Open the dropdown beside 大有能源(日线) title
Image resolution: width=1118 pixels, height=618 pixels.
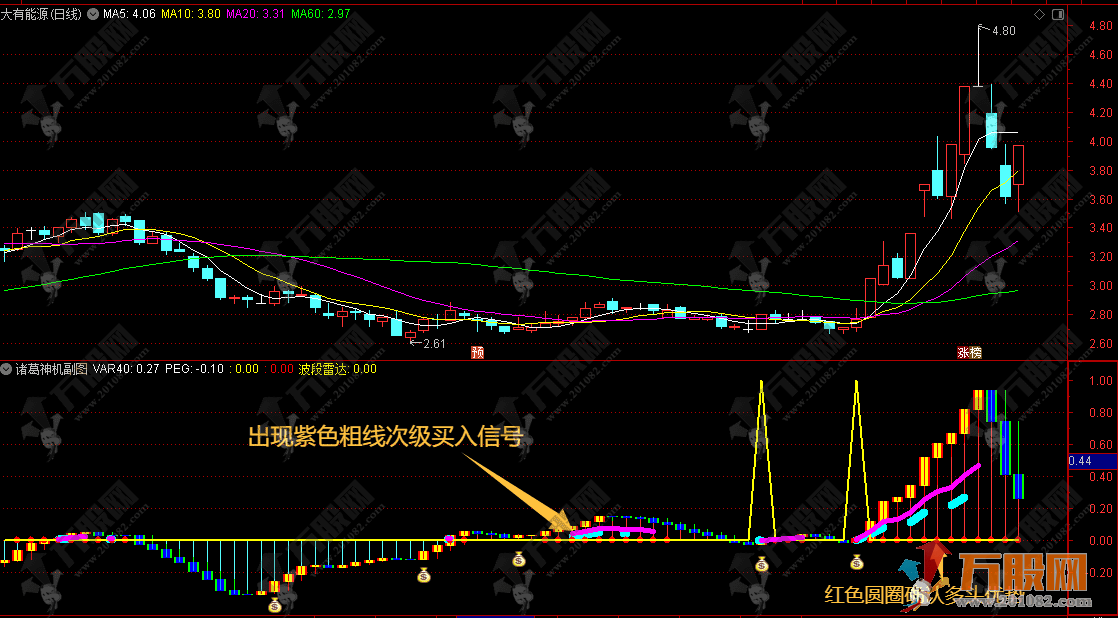(93, 14)
